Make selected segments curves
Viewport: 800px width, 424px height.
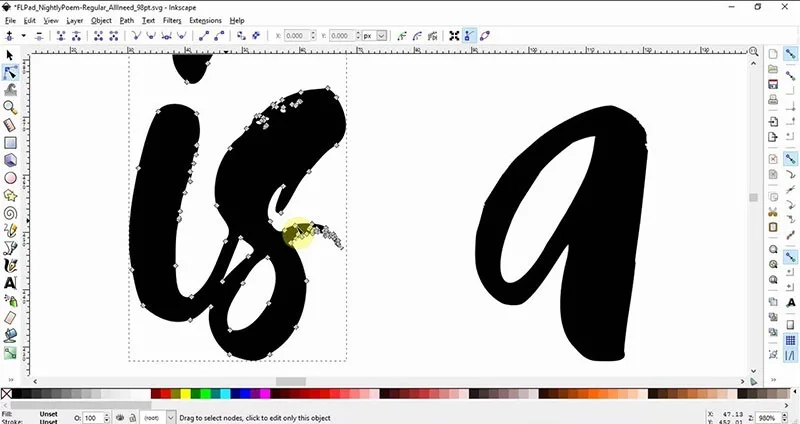[219, 36]
